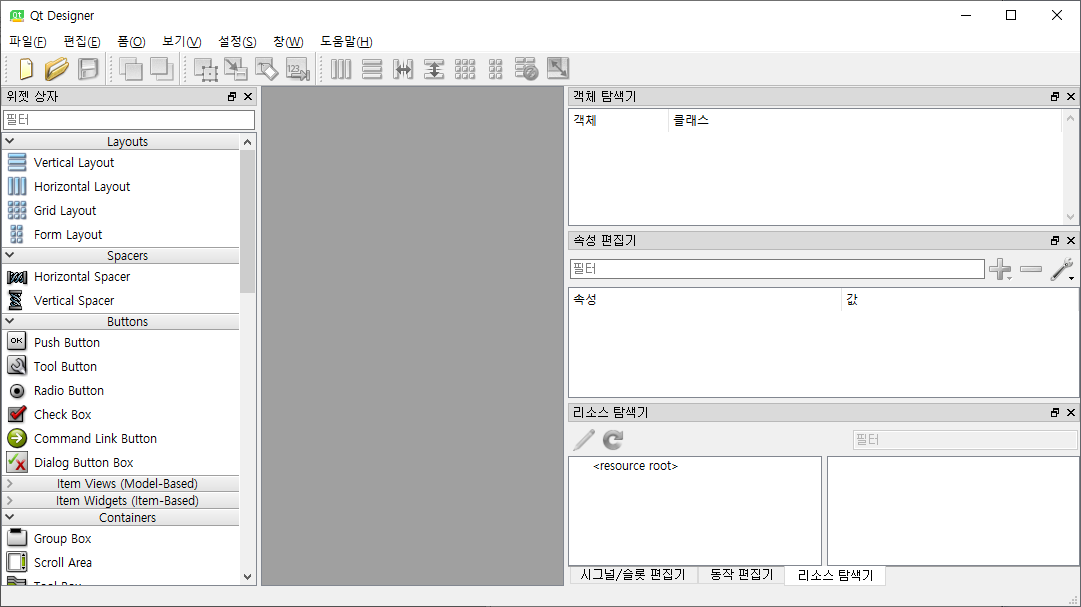1081x607 pixels.
Task: Reload resources with the refresh icon
Action: (x=613, y=439)
